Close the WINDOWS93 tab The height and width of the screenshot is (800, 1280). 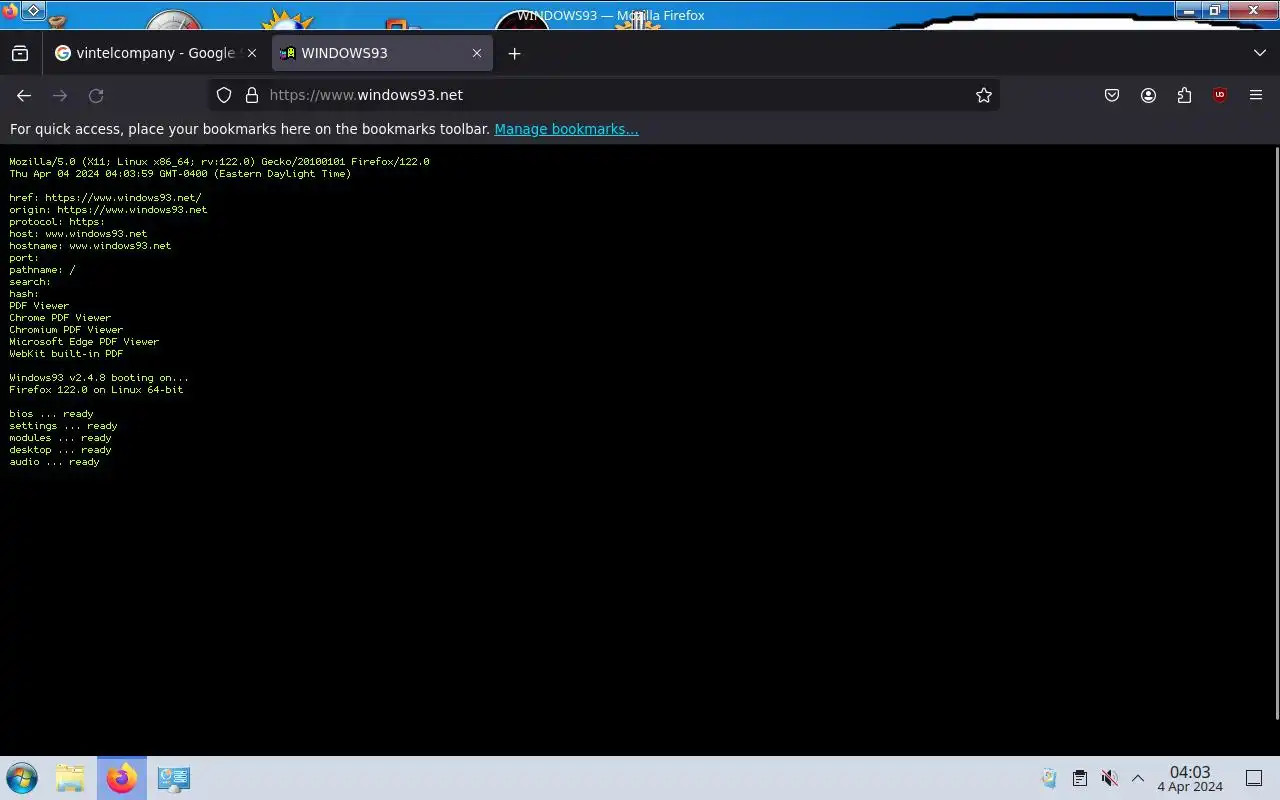477,53
